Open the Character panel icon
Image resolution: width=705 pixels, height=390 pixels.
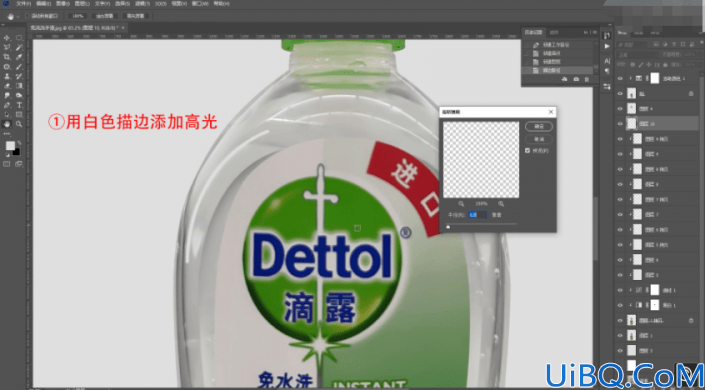coord(607,61)
